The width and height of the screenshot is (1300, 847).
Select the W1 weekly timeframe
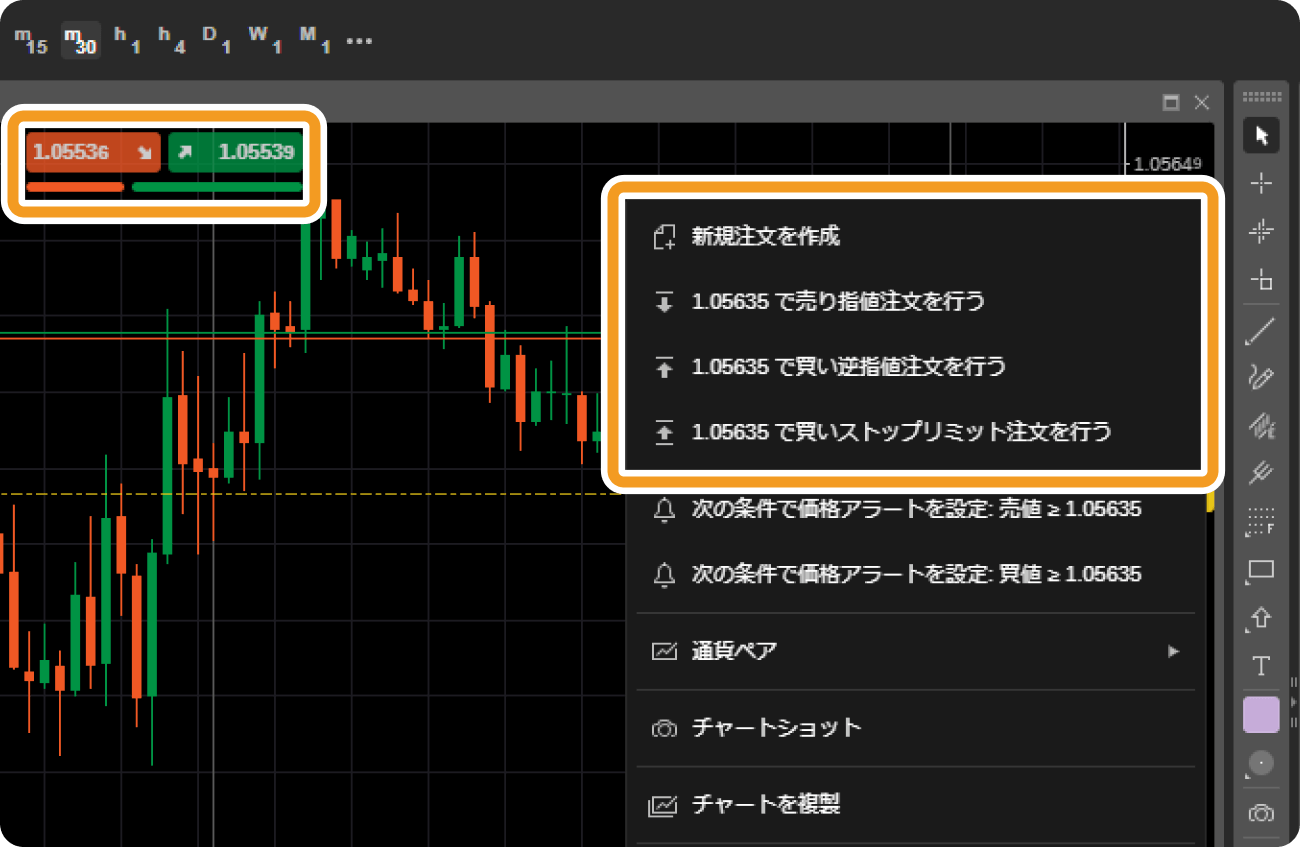click(264, 40)
